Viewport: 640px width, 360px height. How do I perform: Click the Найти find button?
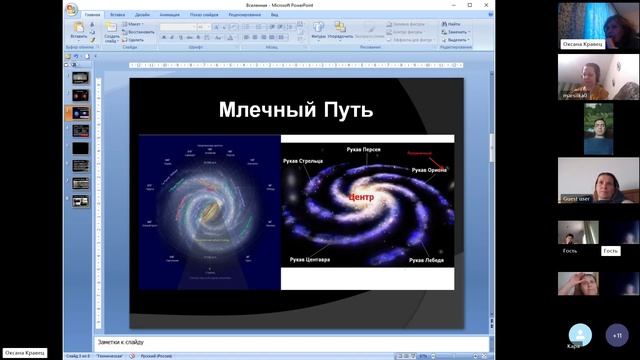coord(451,24)
